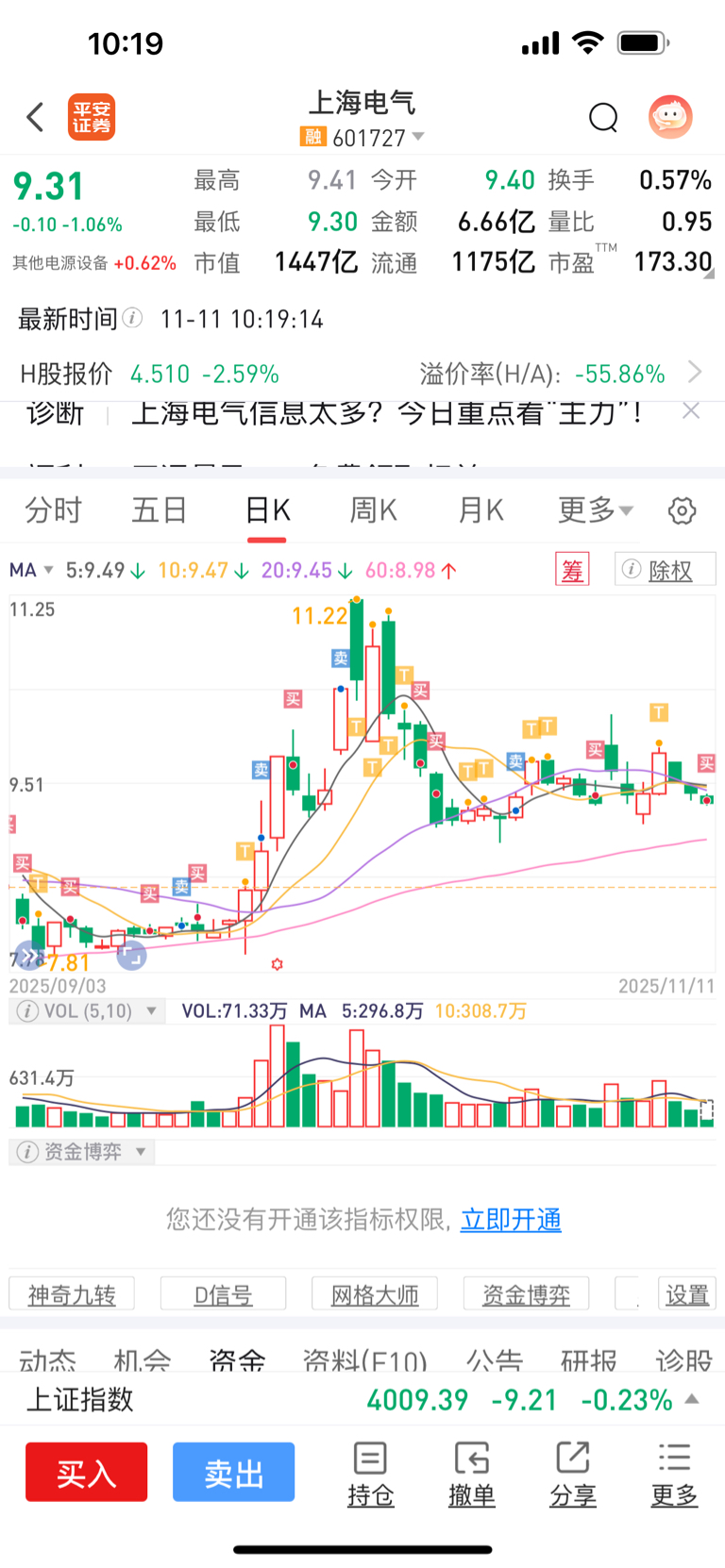This screenshot has height=1568, width=725.
Task: Tap the 立即开通 link
Action: [x=511, y=1220]
